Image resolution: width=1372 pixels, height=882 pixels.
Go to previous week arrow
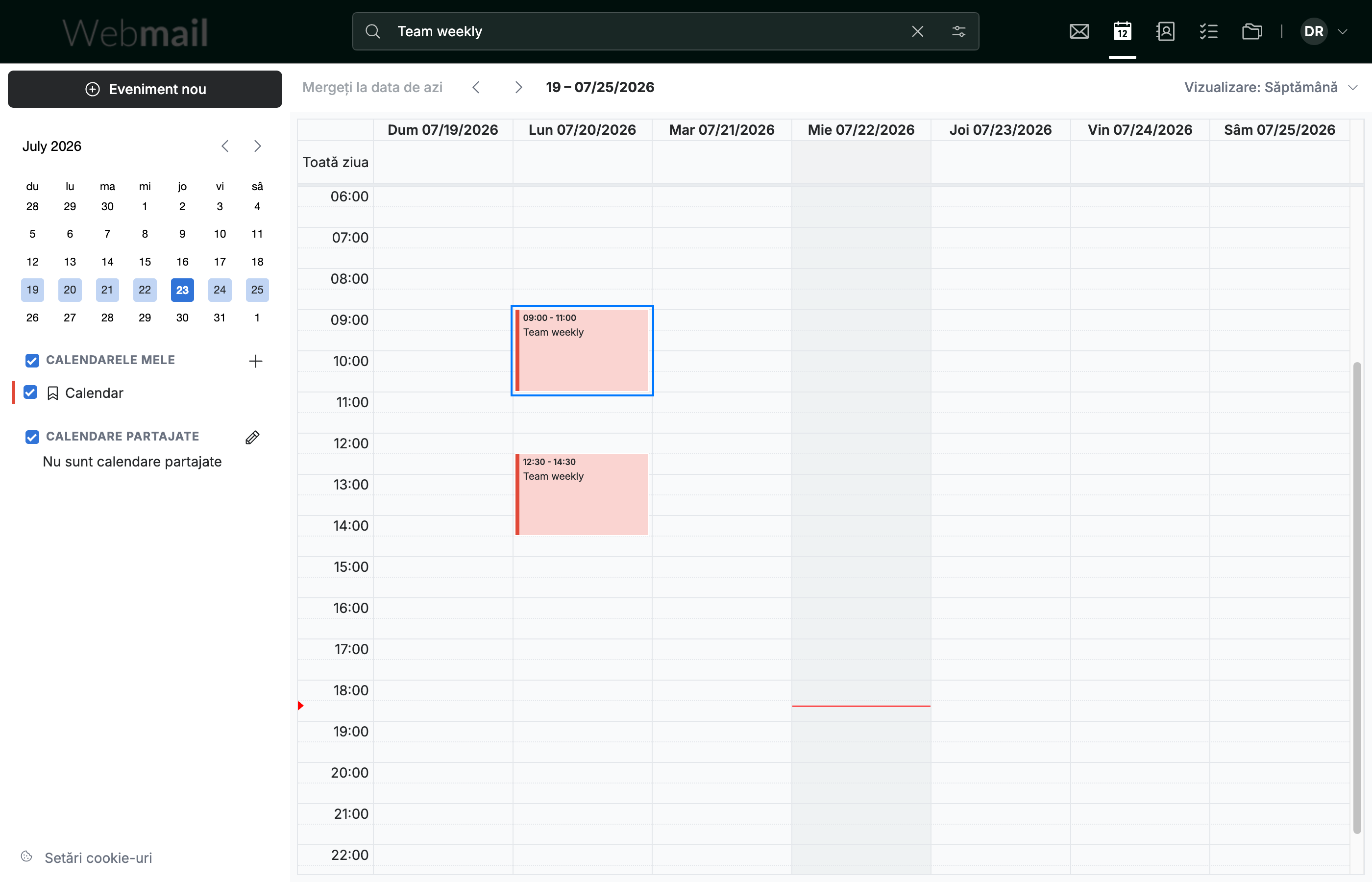[x=476, y=87]
